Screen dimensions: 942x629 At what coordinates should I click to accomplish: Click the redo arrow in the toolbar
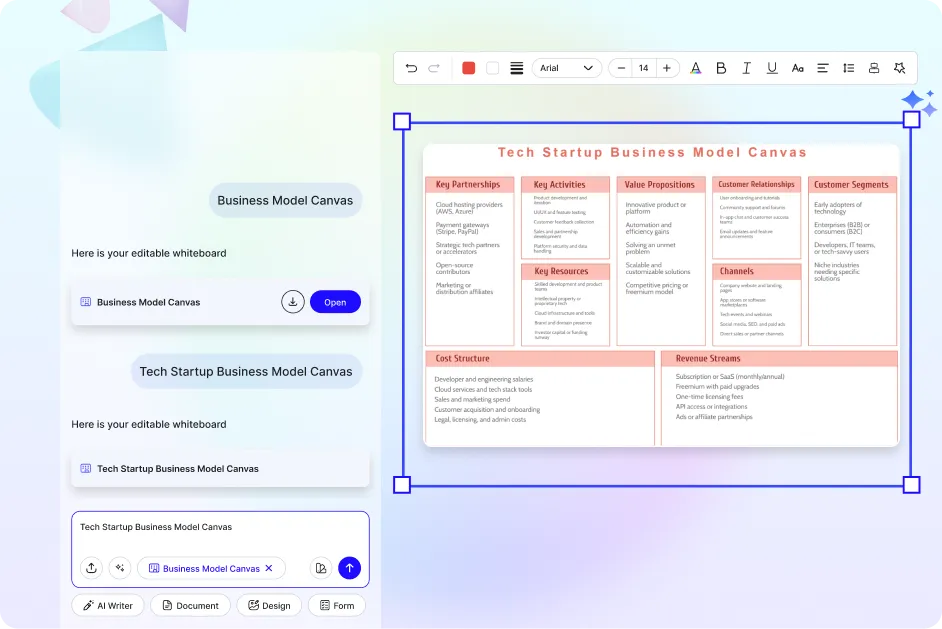pos(434,68)
